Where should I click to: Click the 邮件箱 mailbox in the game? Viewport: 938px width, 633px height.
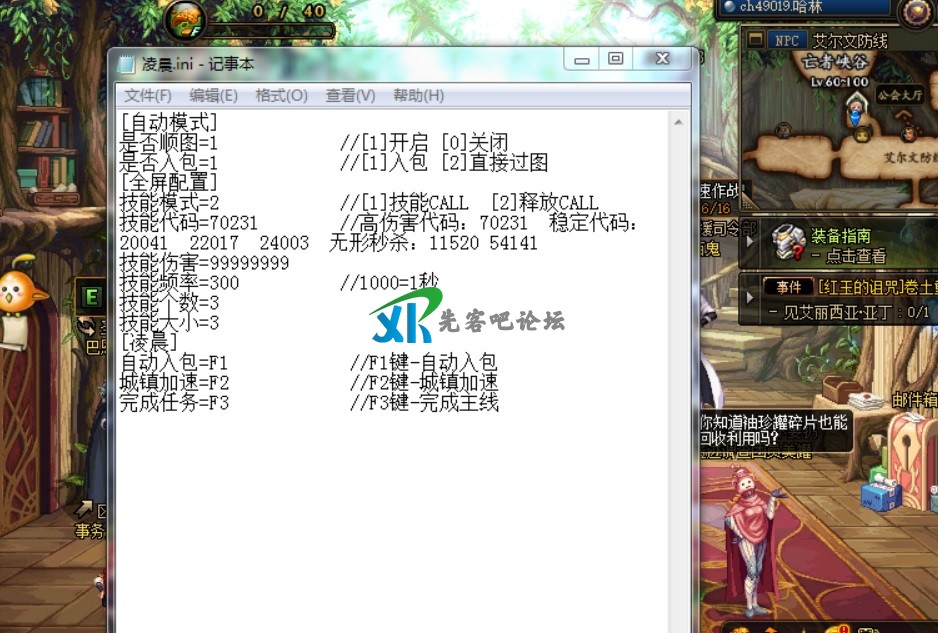point(912,400)
